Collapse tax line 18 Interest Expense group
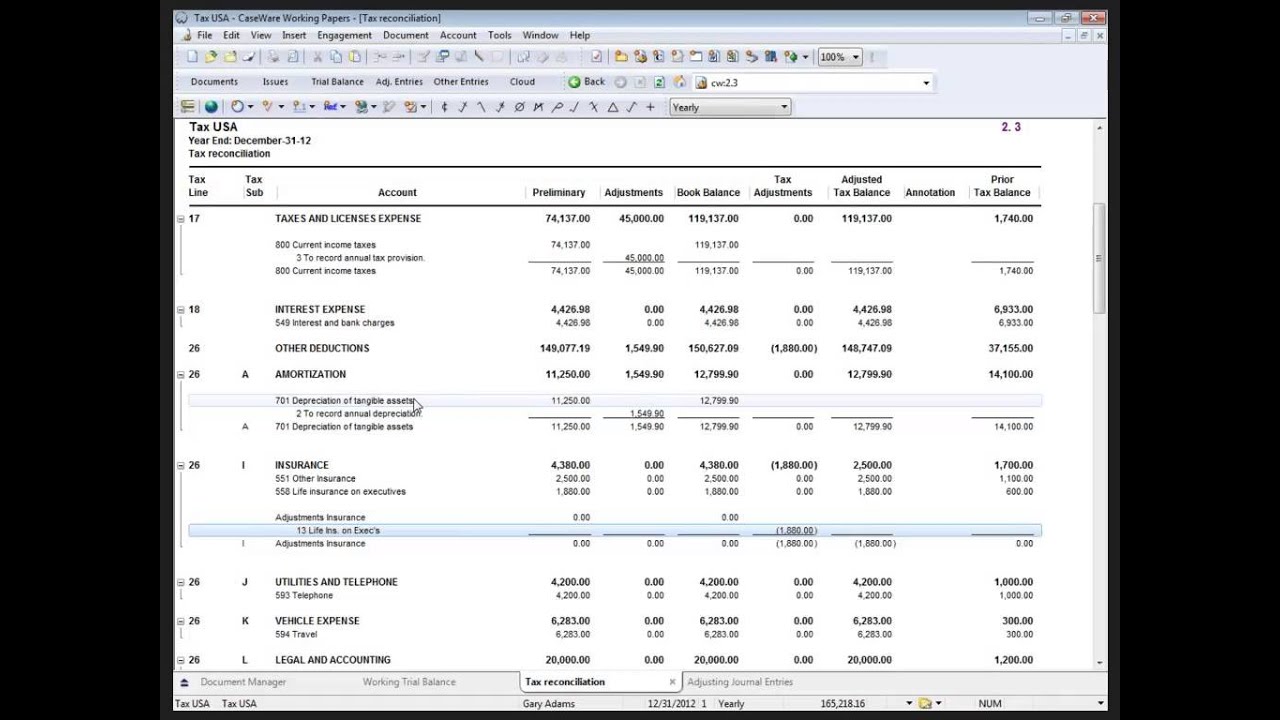Viewport: 1280px width, 720px height. pyautogui.click(x=181, y=309)
